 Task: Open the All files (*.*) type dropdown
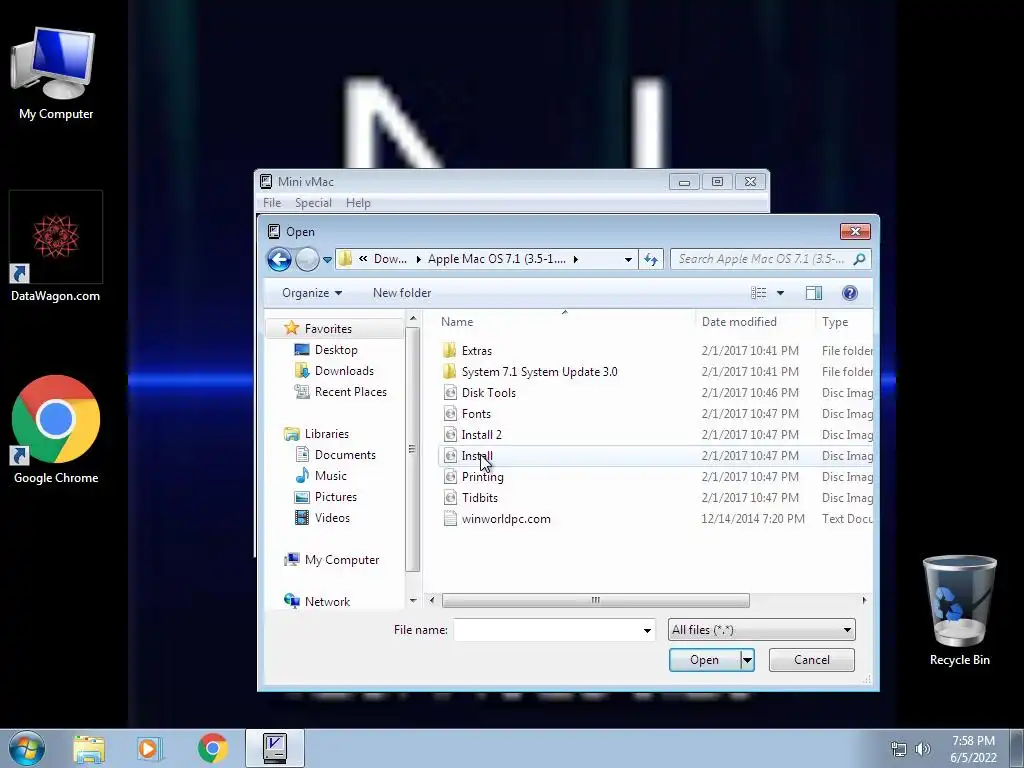[x=761, y=630]
